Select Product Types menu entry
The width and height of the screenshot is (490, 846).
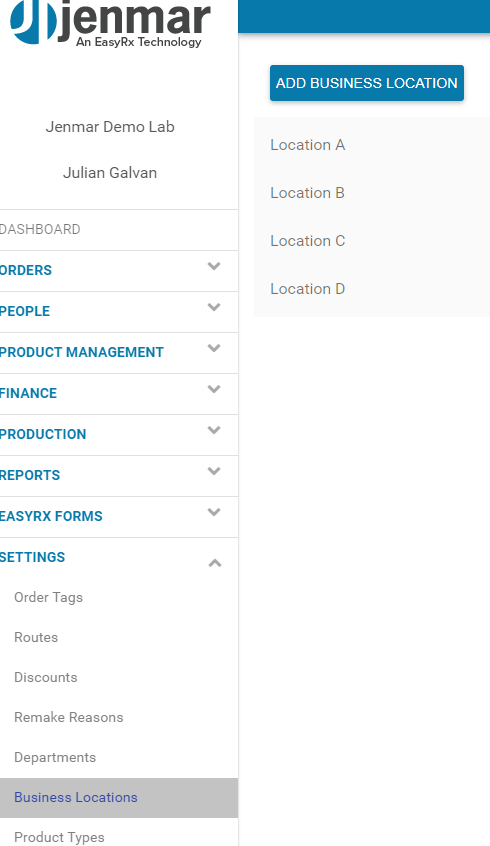59,837
